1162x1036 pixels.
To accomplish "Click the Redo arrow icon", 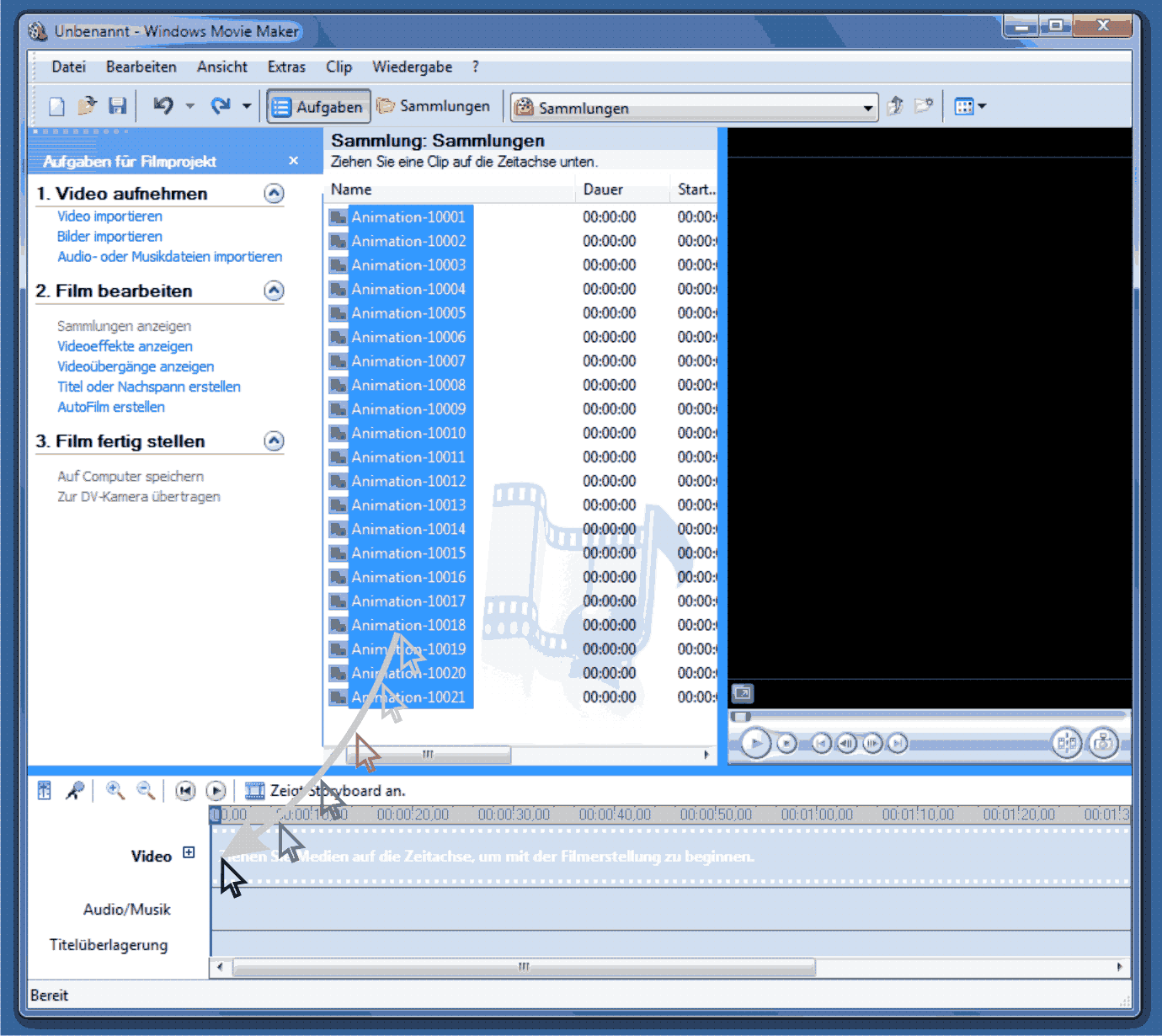I will pyautogui.click(x=221, y=106).
